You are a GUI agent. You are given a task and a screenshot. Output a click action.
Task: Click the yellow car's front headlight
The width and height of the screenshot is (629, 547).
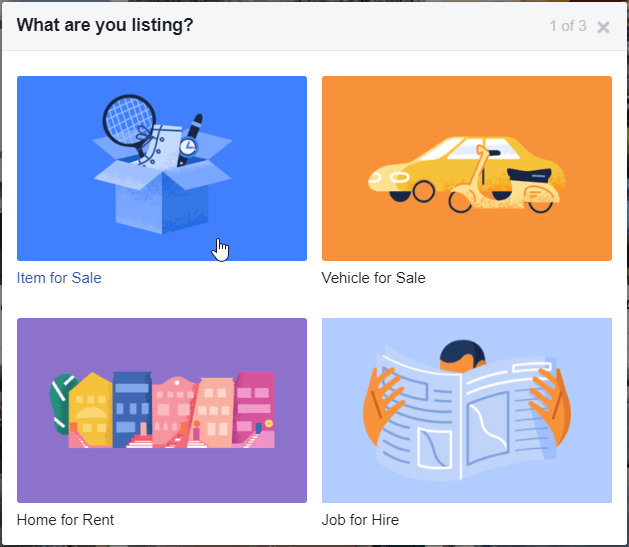(x=400, y=177)
